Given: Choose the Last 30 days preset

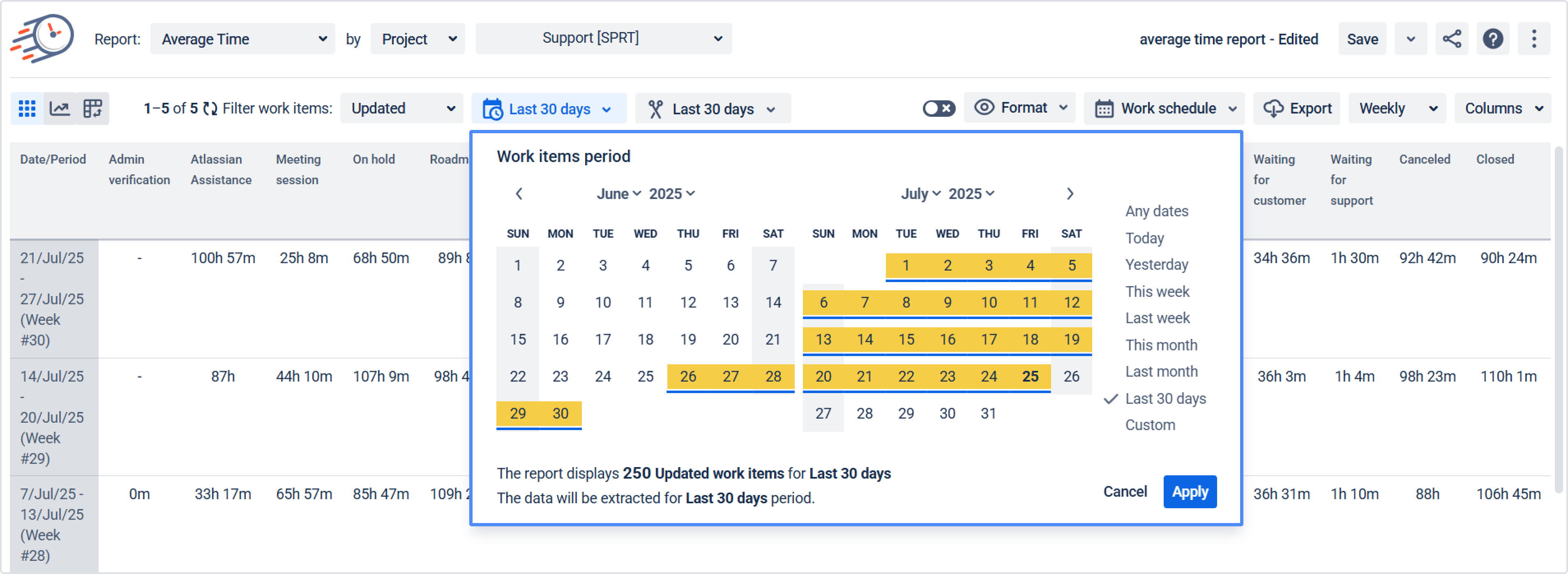Looking at the screenshot, I should pyautogui.click(x=1165, y=398).
